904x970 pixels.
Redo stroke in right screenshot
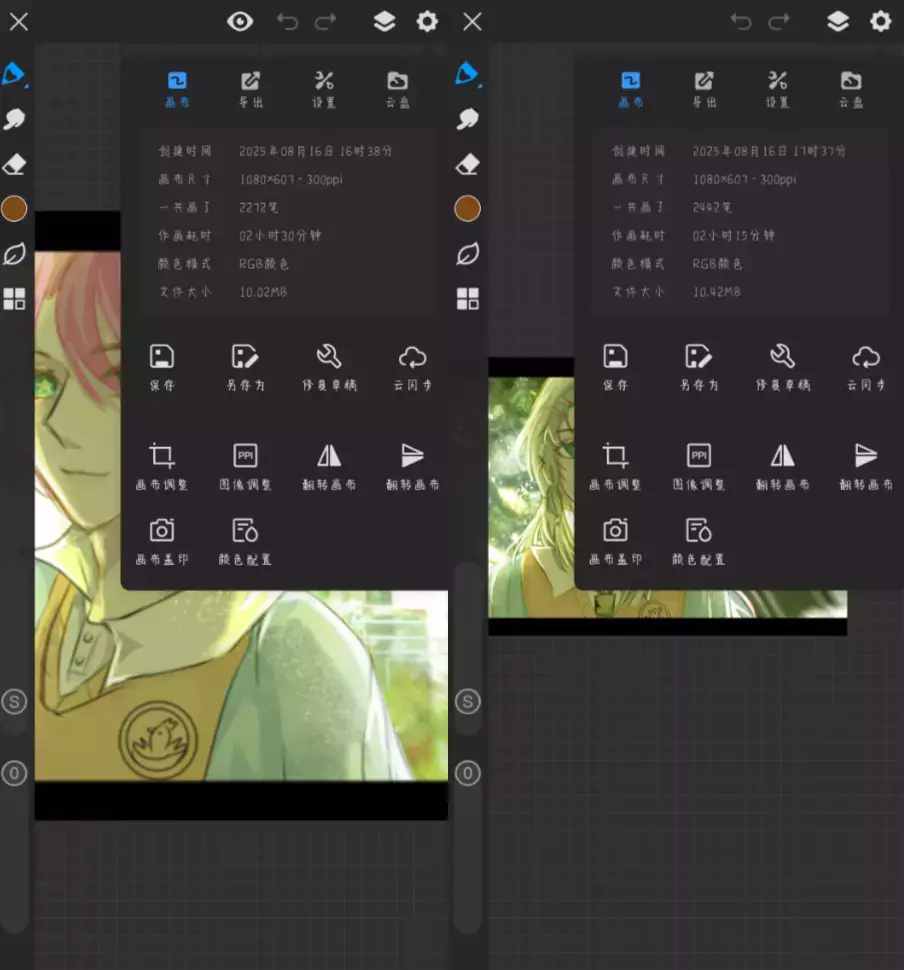tap(779, 22)
